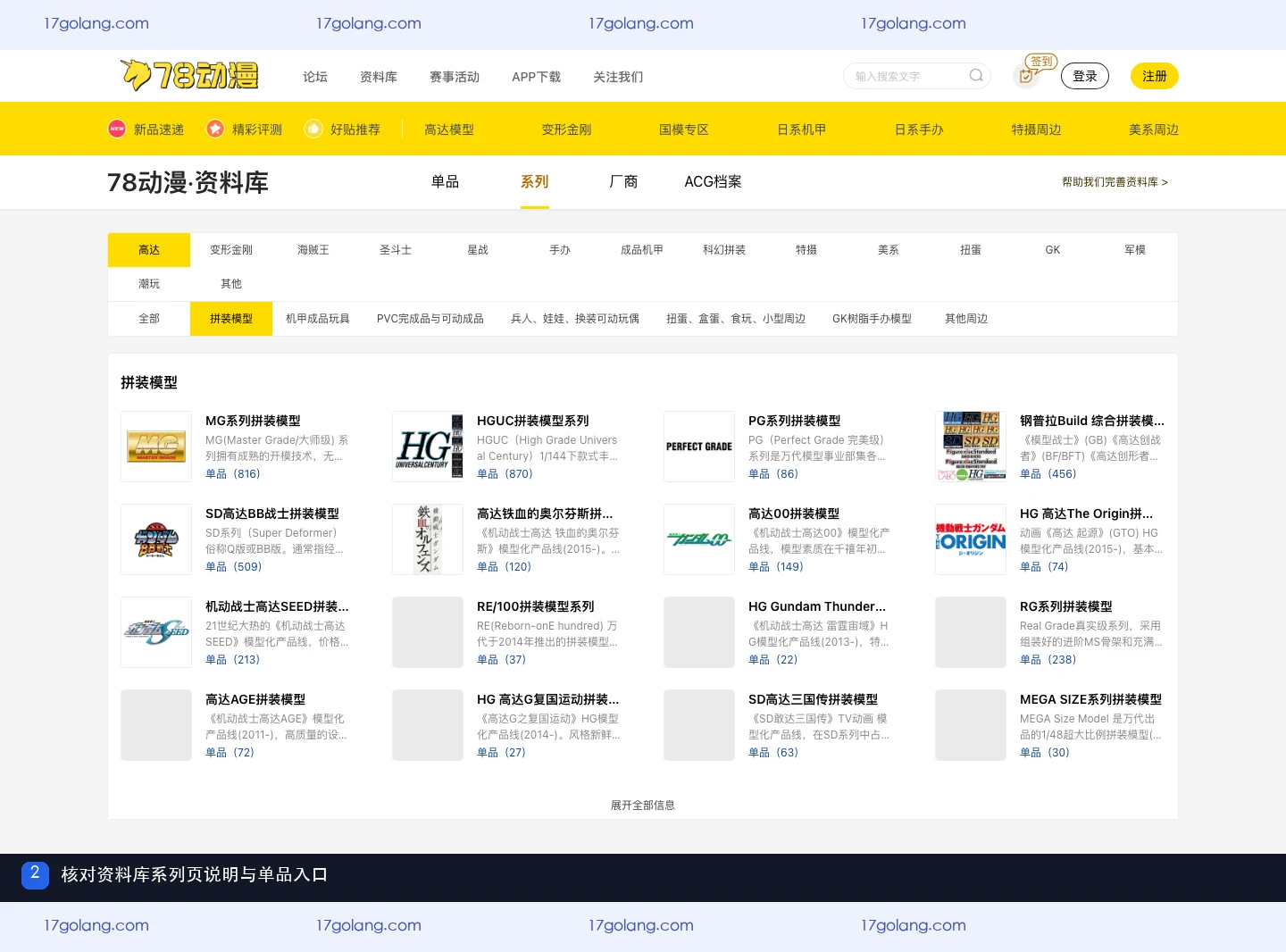Viewport: 1286px width, 952px height.
Task: Go to 高达模型 in the yellow navigation bar
Action: pyautogui.click(x=449, y=129)
